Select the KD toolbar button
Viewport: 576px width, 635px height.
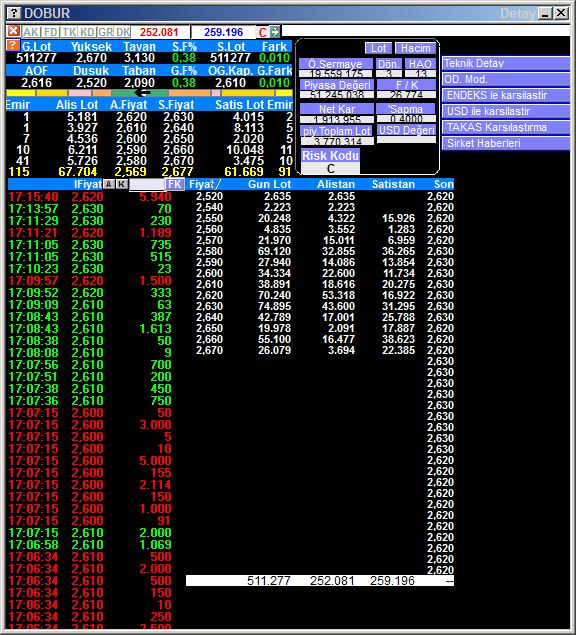[87, 32]
